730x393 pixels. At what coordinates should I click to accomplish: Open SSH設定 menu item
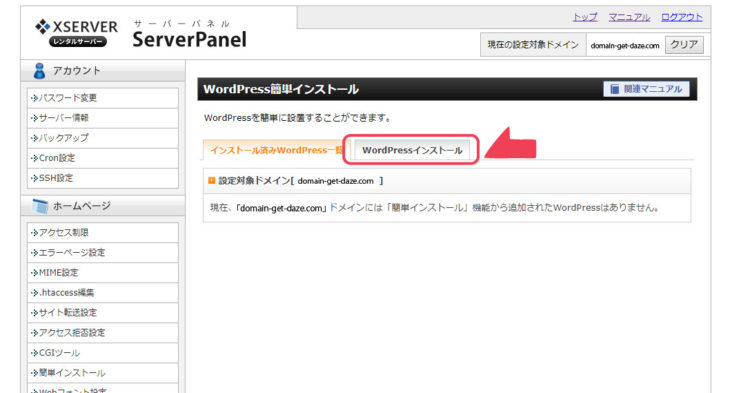pyautogui.click(x=103, y=178)
